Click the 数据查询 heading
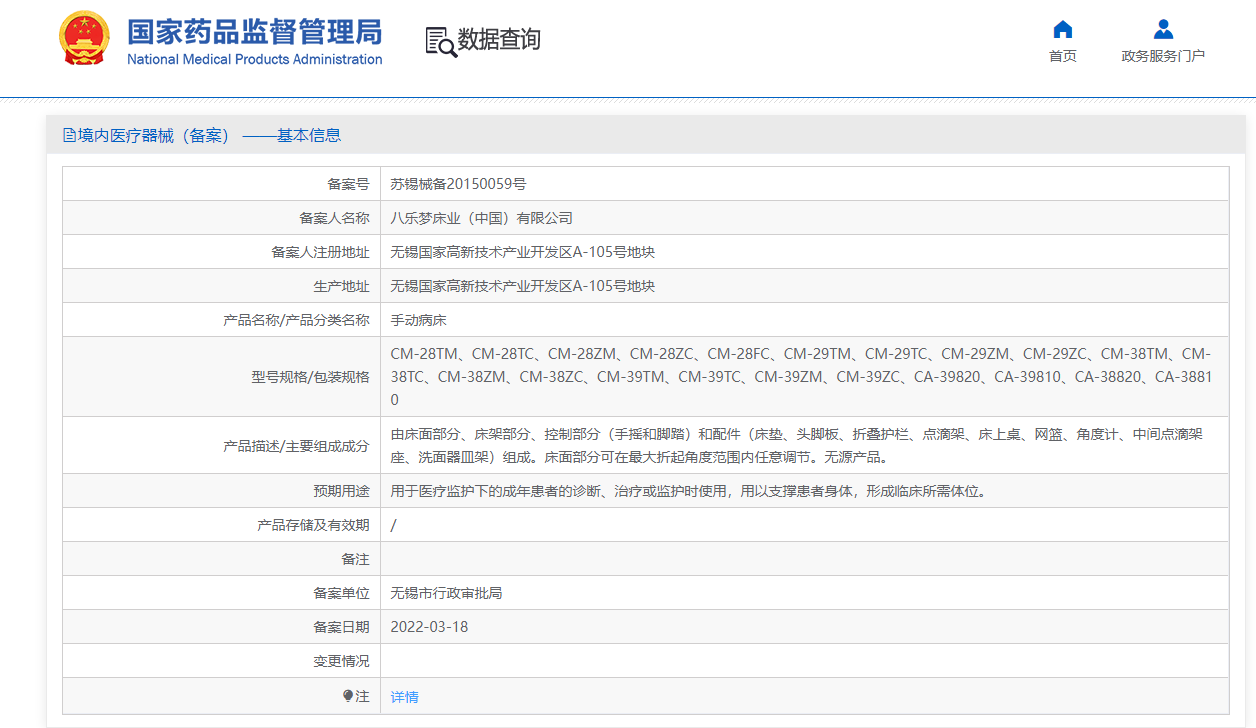Screen dimensions: 1256x728 (499, 40)
